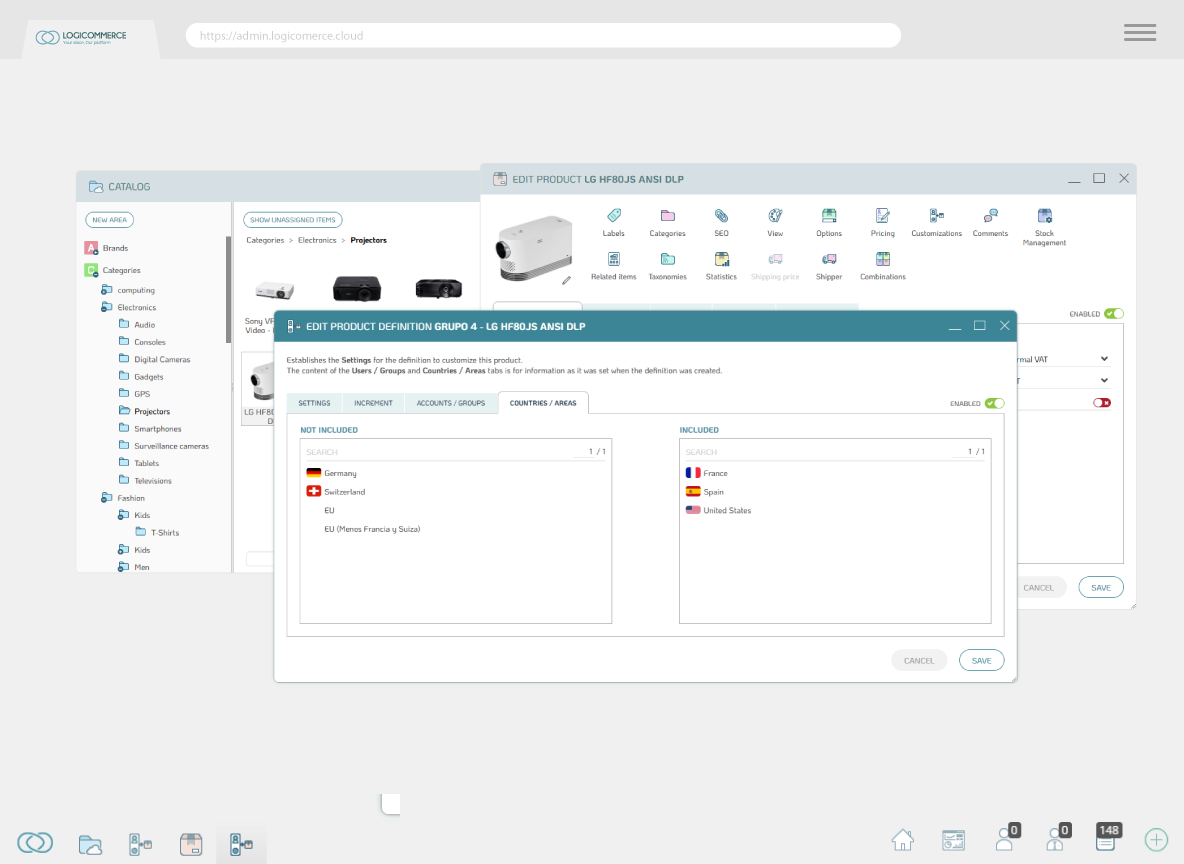Open the hamburger menu at top right
Screen dimensions: 1184x864
click(1139, 32)
